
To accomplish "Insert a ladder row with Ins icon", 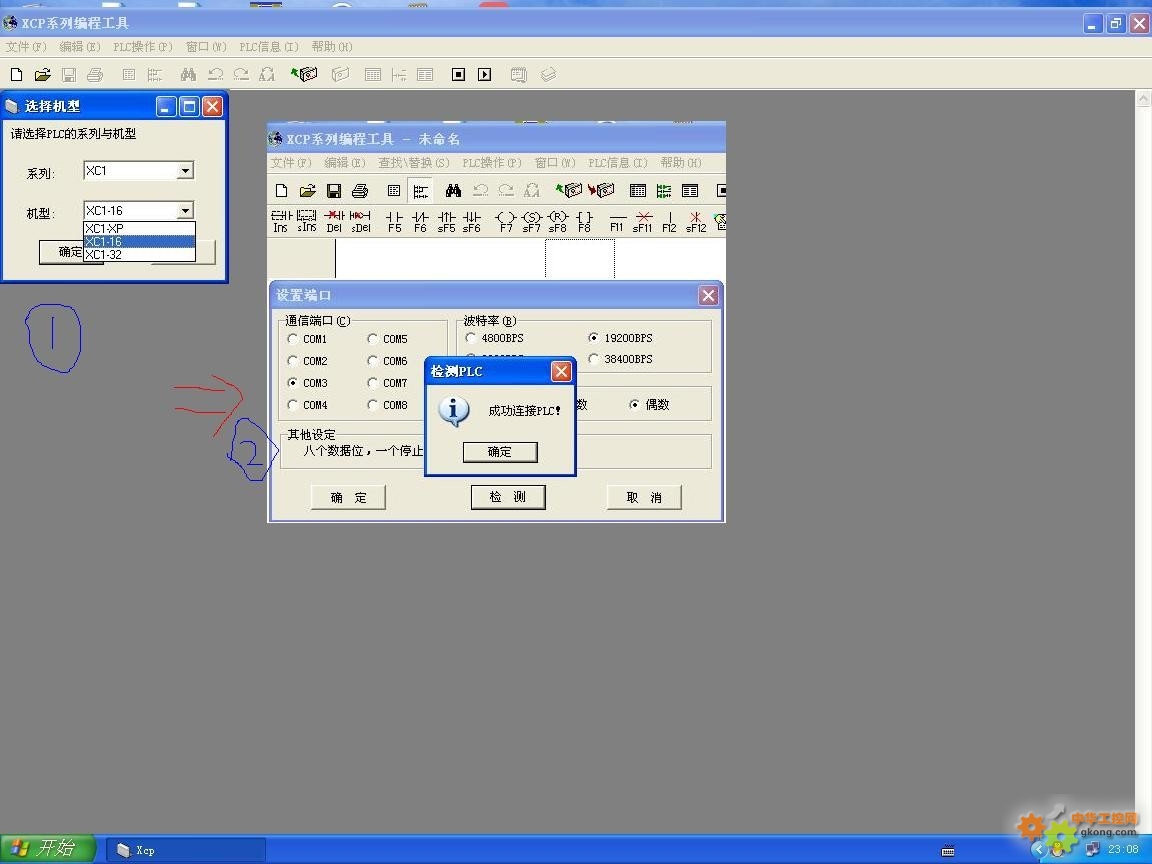I will click(281, 221).
